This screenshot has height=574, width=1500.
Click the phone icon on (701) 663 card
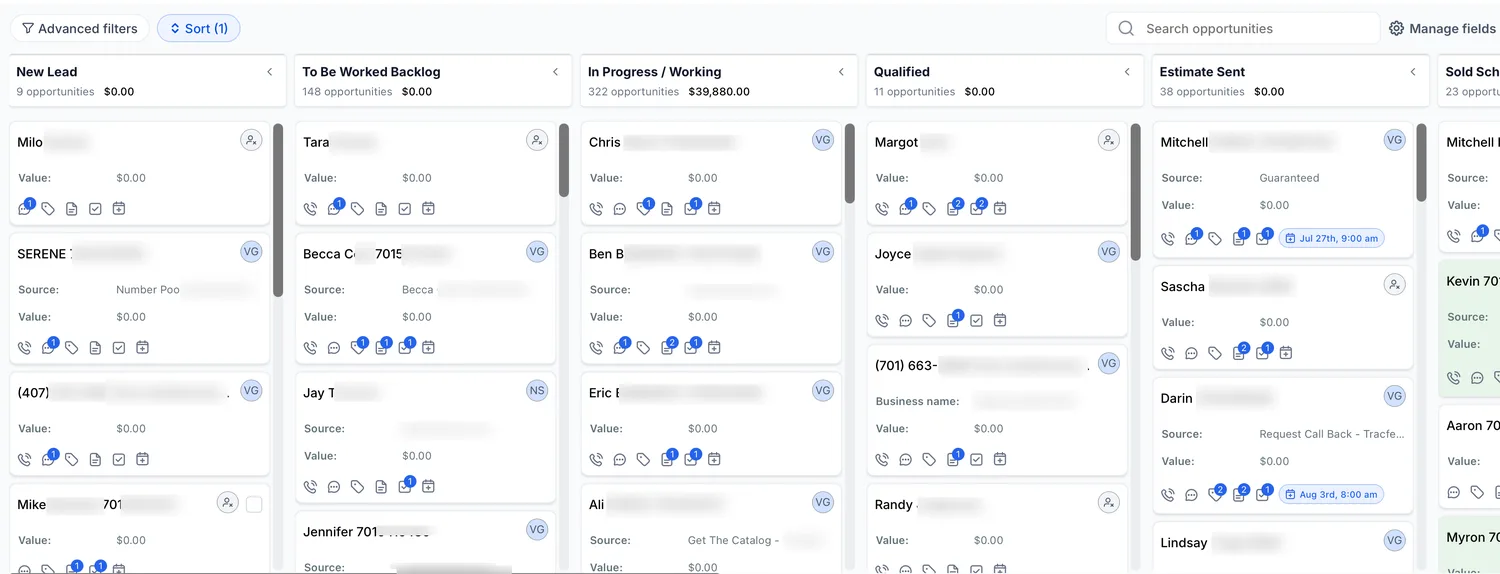coord(883,460)
